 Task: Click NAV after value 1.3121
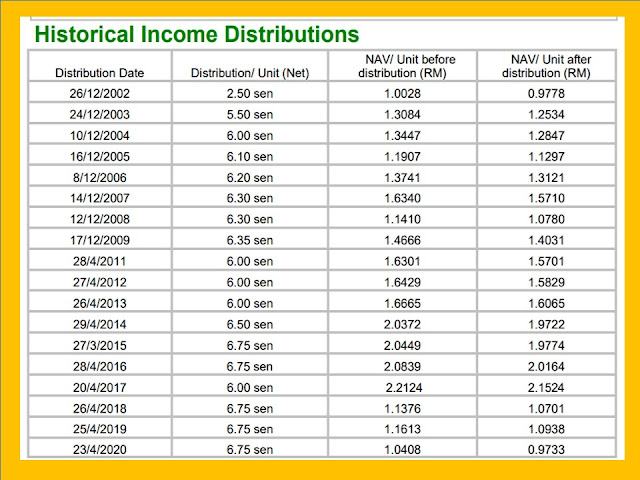[x=547, y=178]
